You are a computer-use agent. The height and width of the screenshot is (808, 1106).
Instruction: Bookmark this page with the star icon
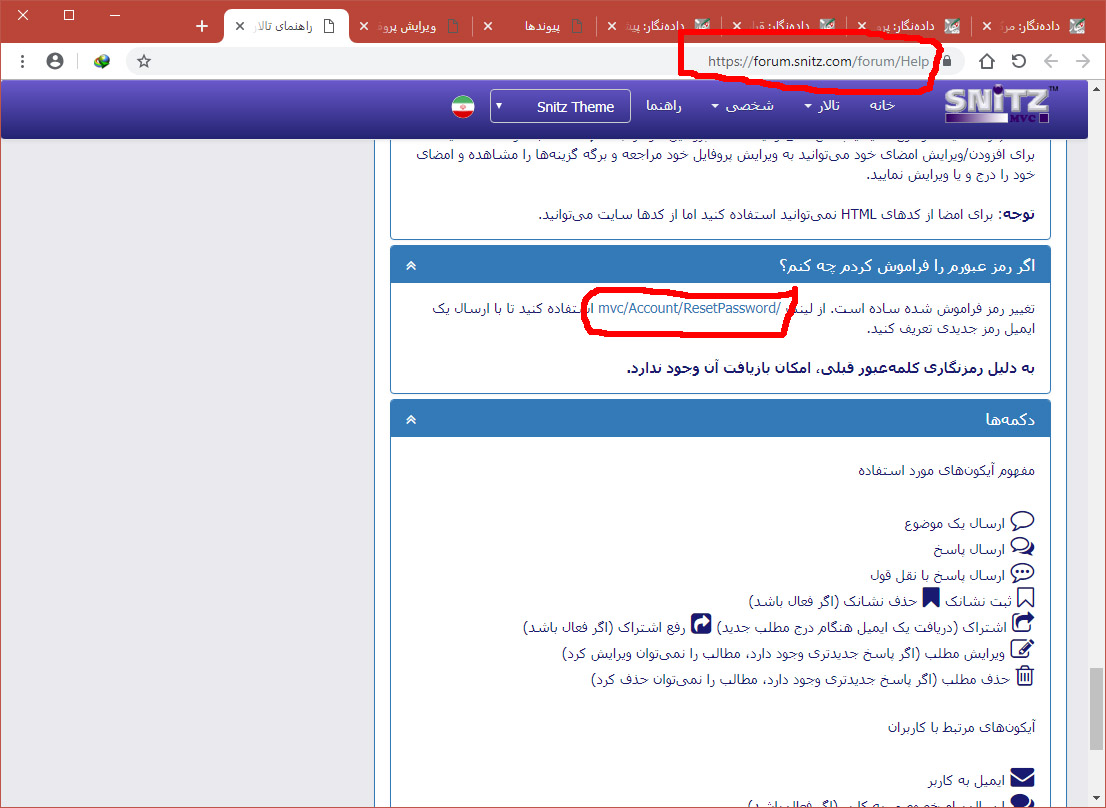pos(144,61)
